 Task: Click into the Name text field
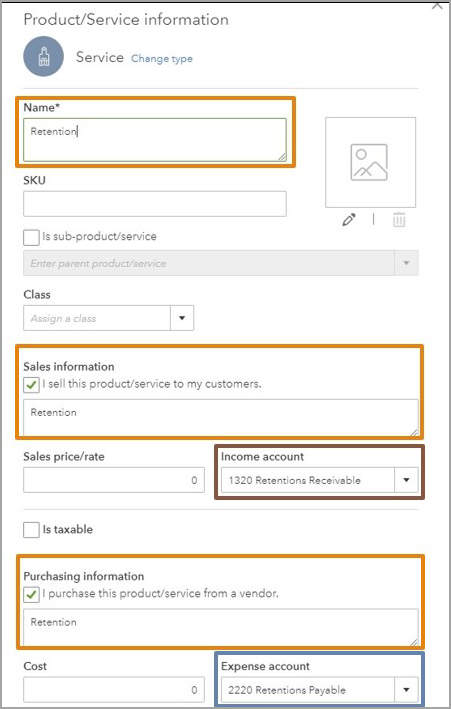155,140
